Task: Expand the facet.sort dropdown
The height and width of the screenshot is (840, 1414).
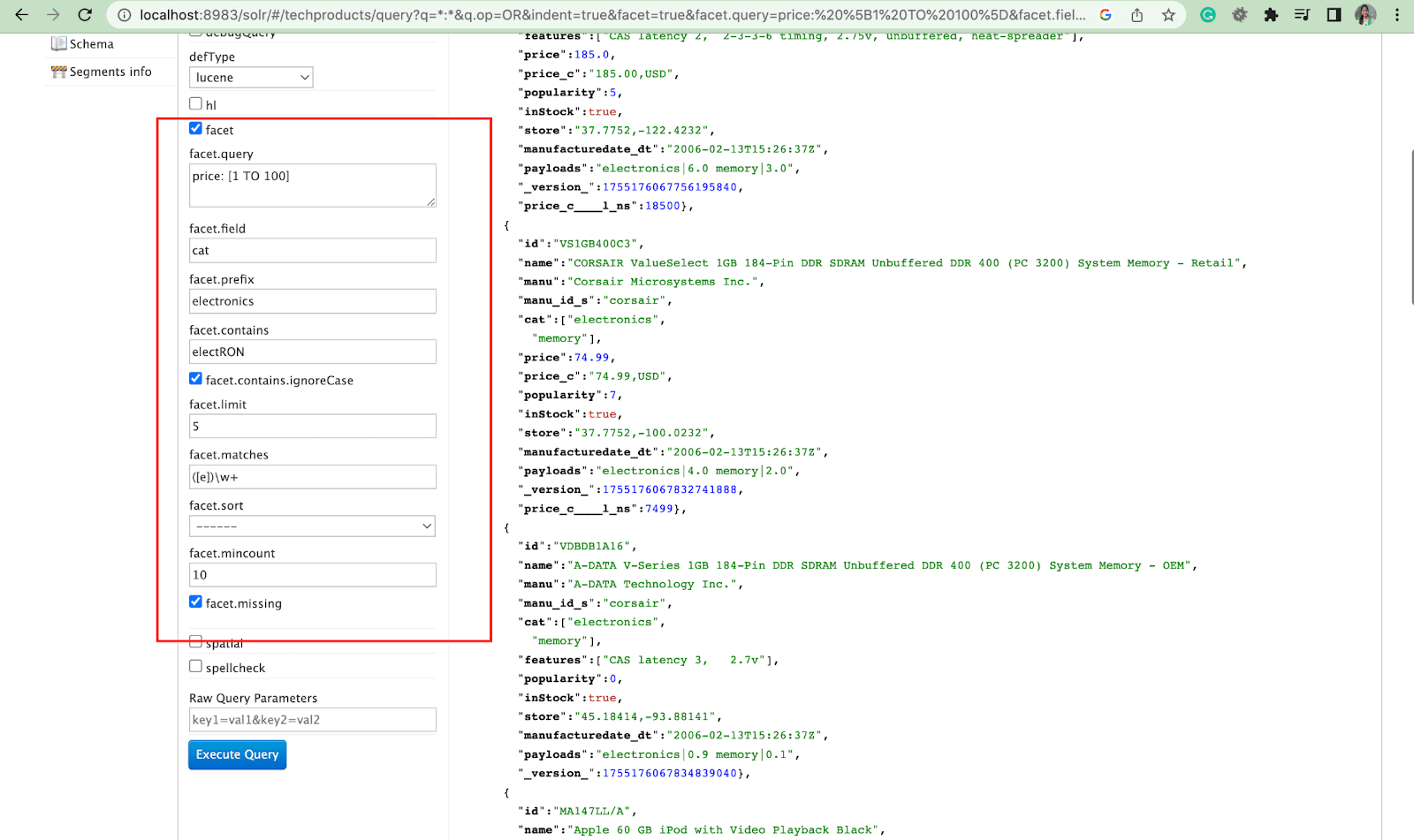Action: [312, 526]
